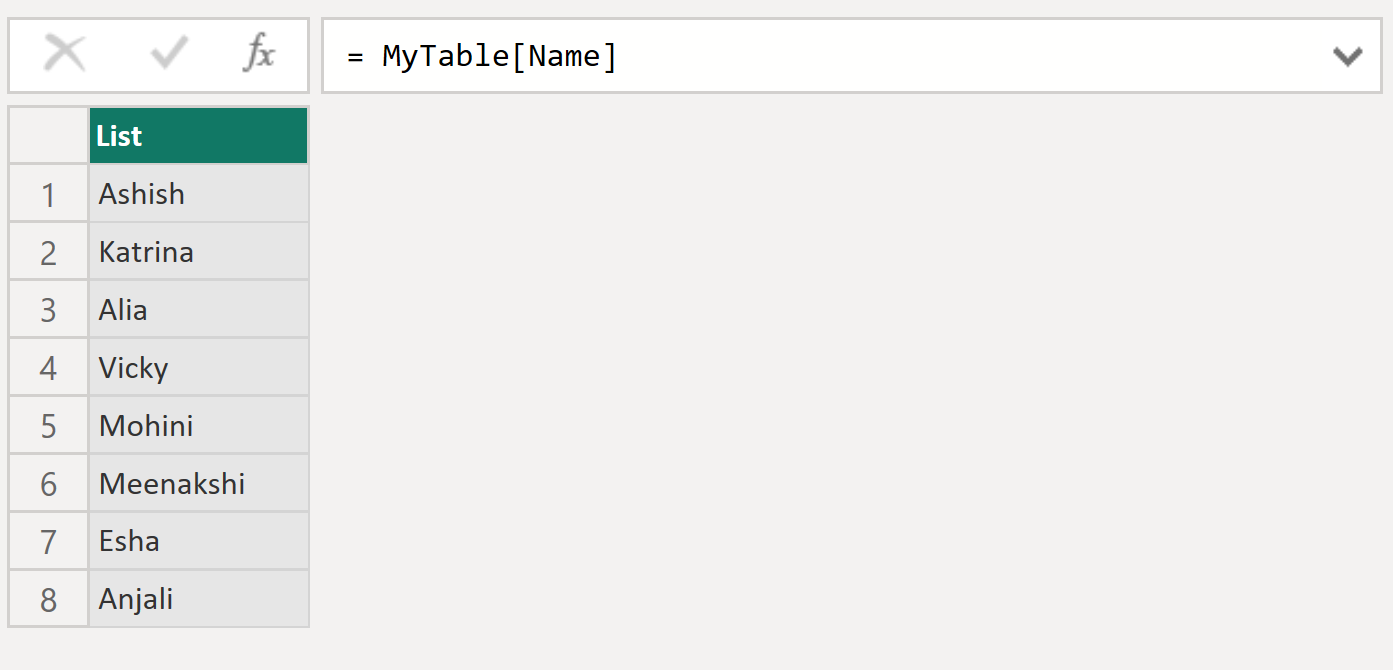The height and width of the screenshot is (670, 1393).
Task: Select the Ashish list cell
Action: [198, 194]
